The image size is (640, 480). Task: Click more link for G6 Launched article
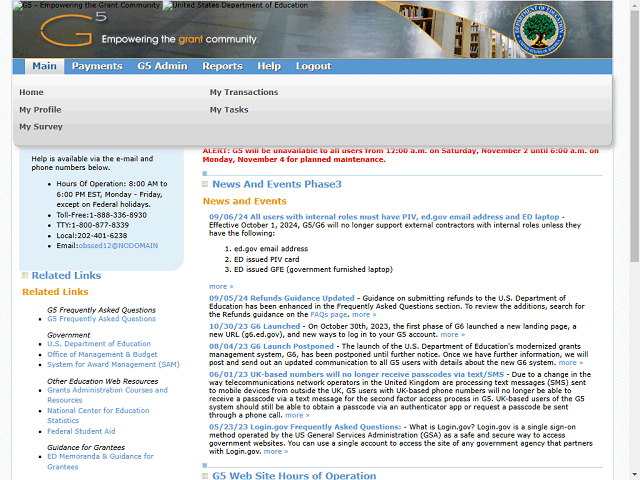click(453, 335)
